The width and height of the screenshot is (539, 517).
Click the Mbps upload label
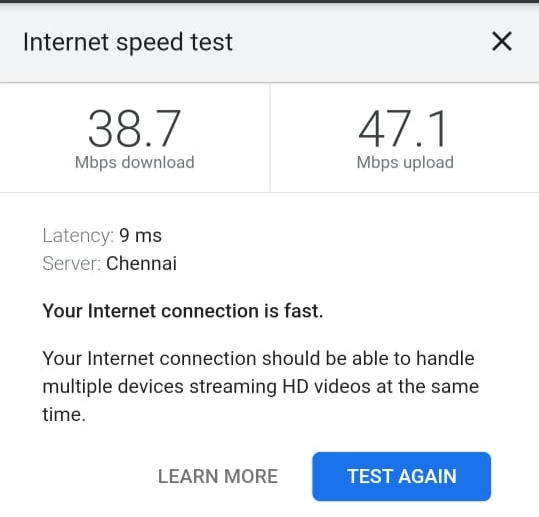(405, 162)
